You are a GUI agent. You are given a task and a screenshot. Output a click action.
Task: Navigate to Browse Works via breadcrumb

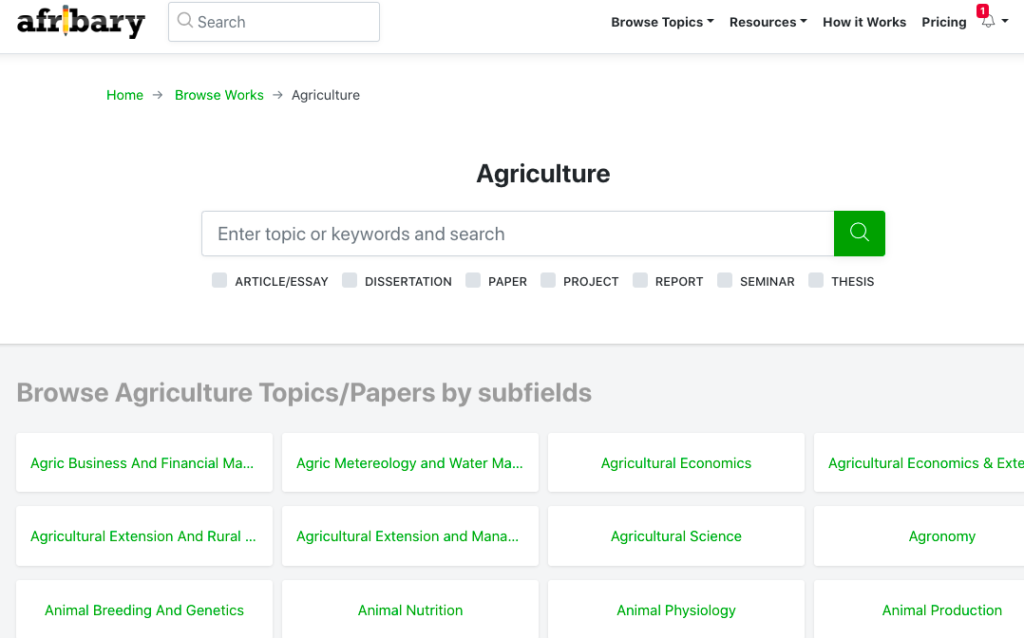(219, 95)
